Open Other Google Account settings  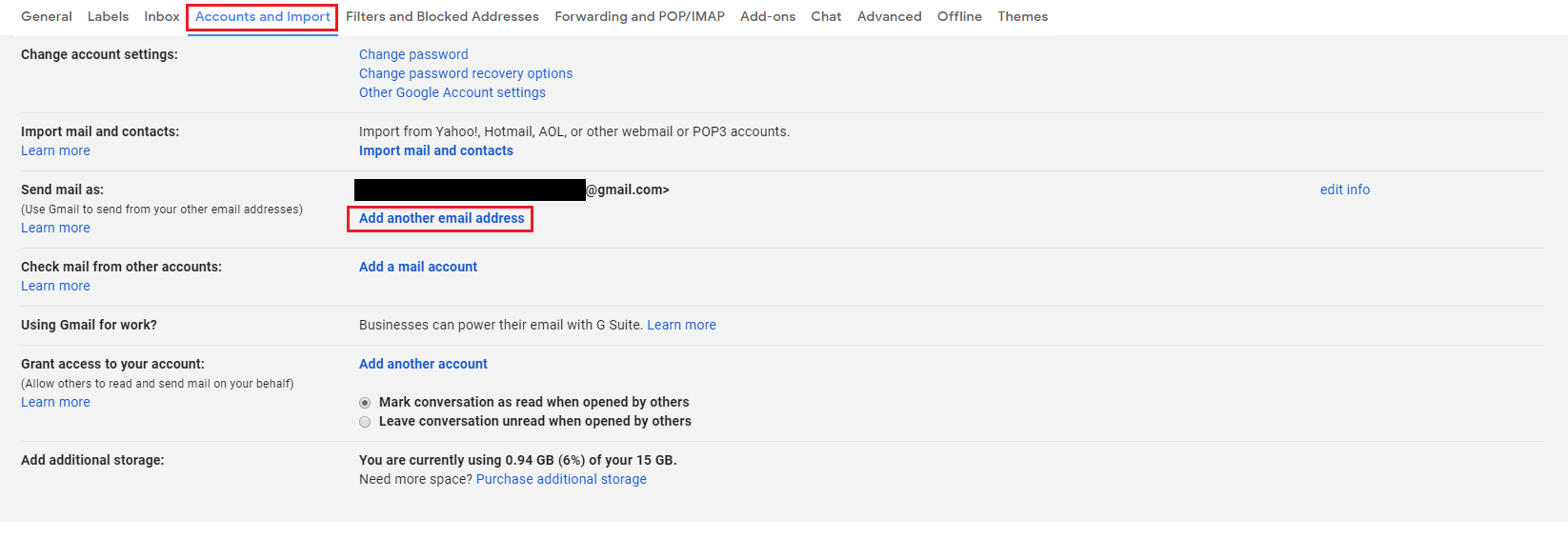[452, 92]
